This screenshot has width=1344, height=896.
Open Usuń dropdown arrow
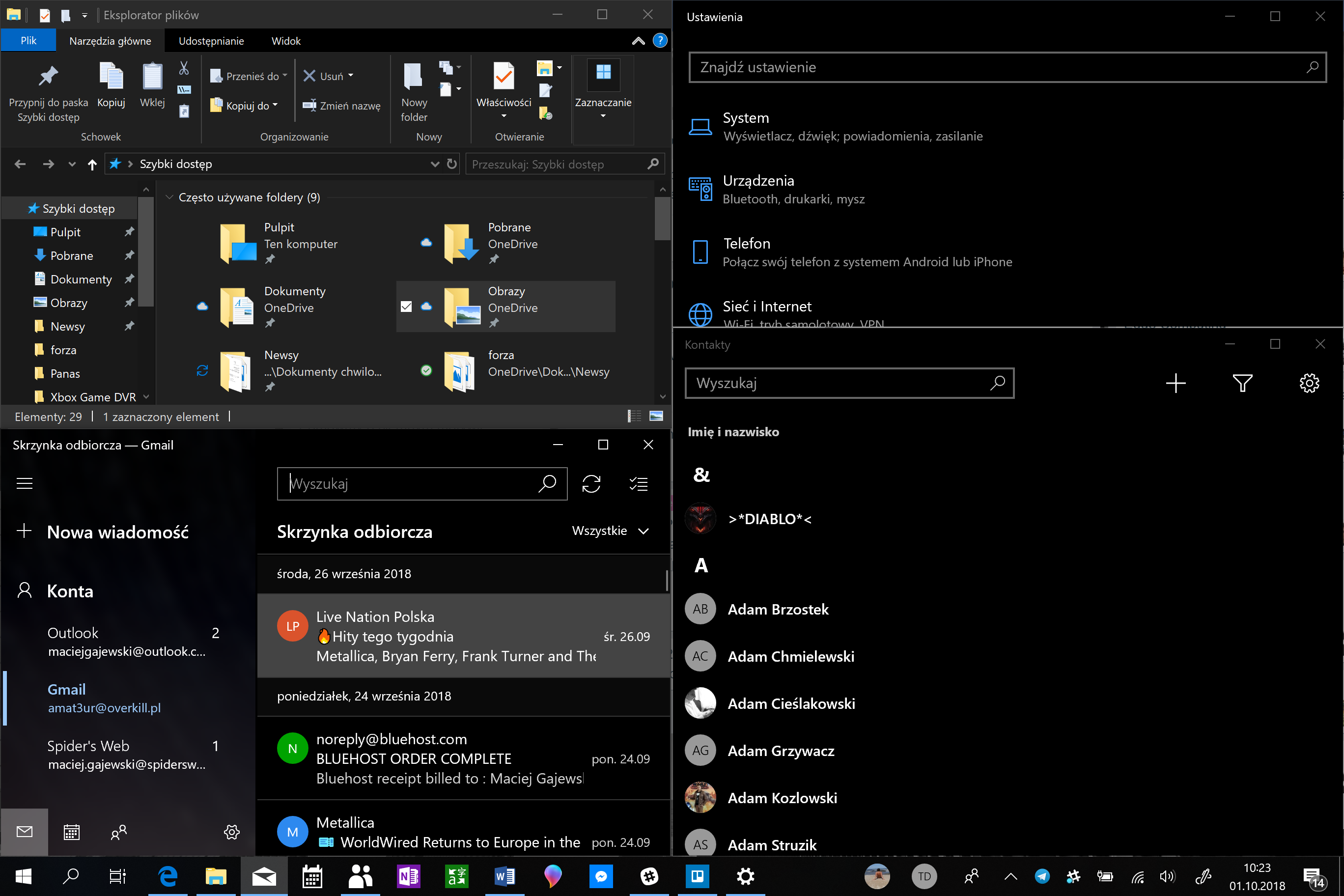coord(351,76)
